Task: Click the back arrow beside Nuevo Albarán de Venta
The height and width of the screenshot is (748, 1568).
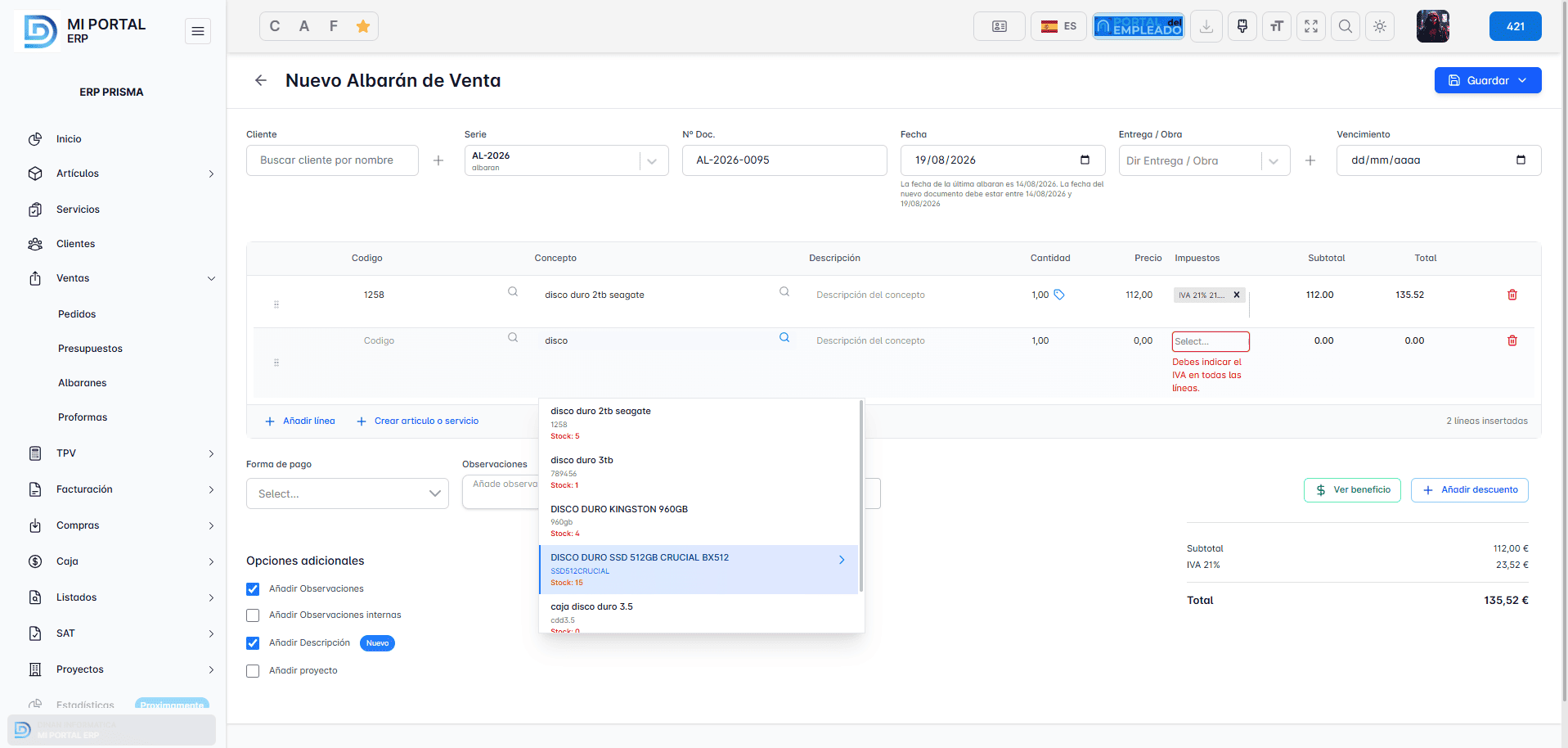Action: point(261,80)
